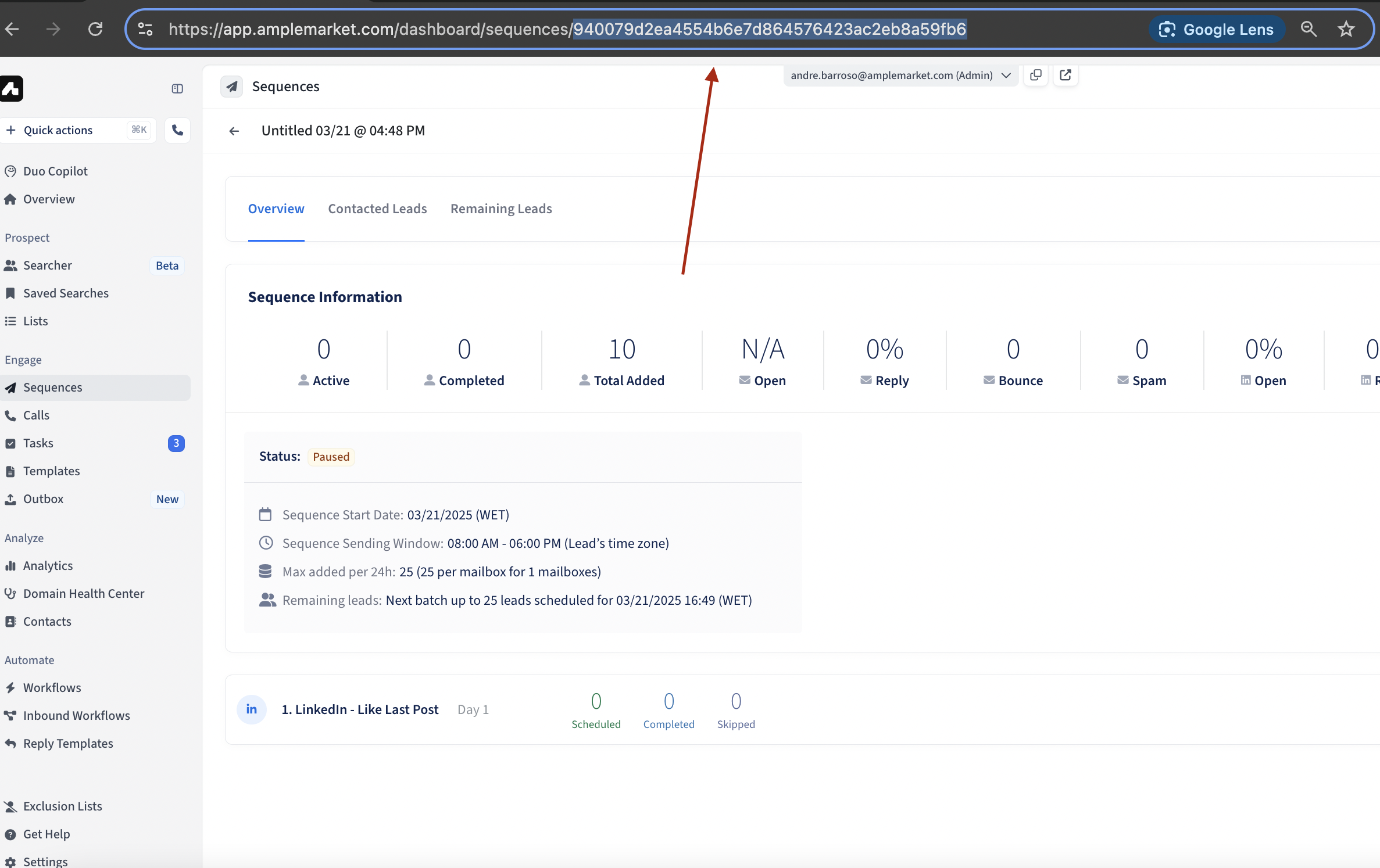Click the browser forward arrow
The width and height of the screenshot is (1380, 868).
click(53, 29)
